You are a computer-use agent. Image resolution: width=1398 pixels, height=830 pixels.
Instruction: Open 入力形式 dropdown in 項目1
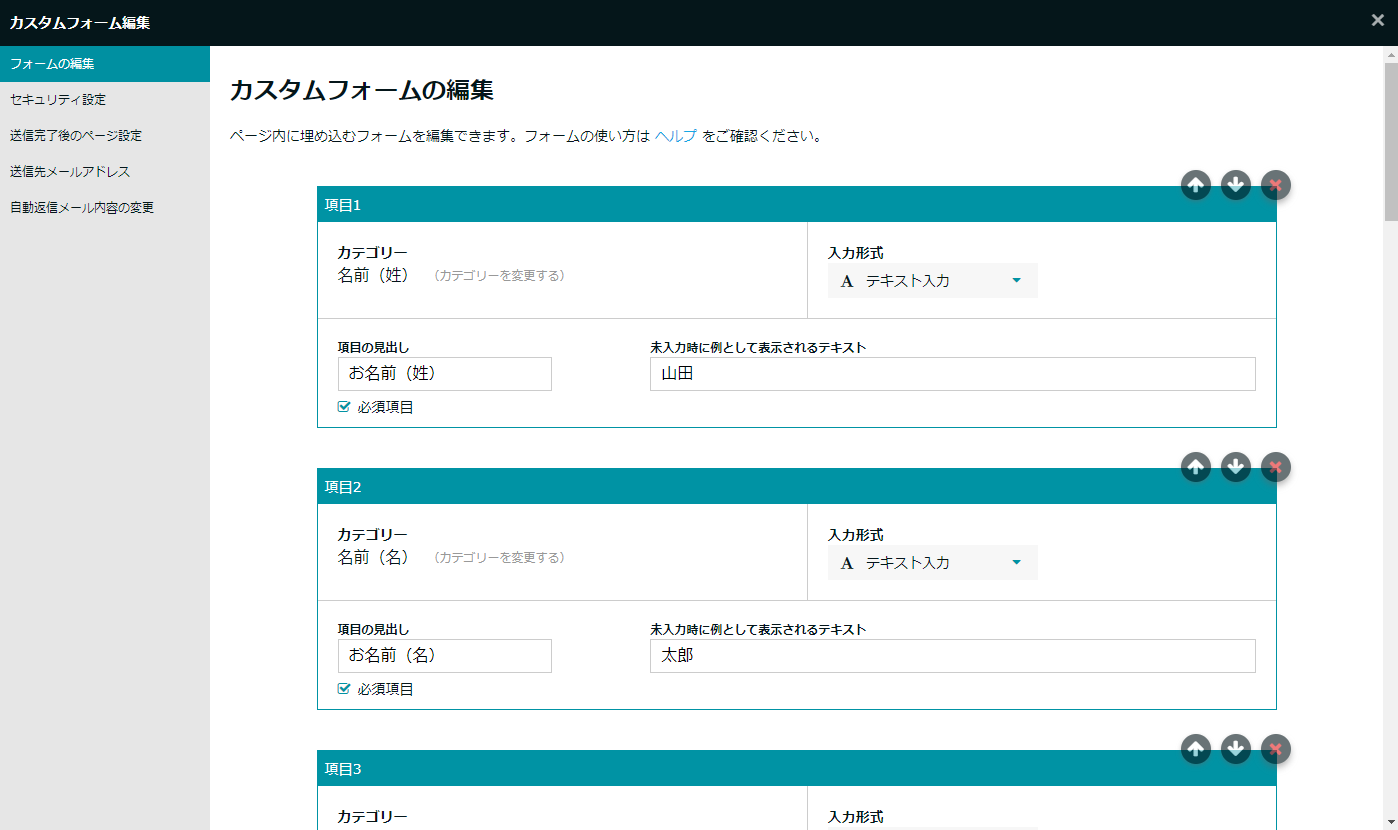click(x=933, y=281)
